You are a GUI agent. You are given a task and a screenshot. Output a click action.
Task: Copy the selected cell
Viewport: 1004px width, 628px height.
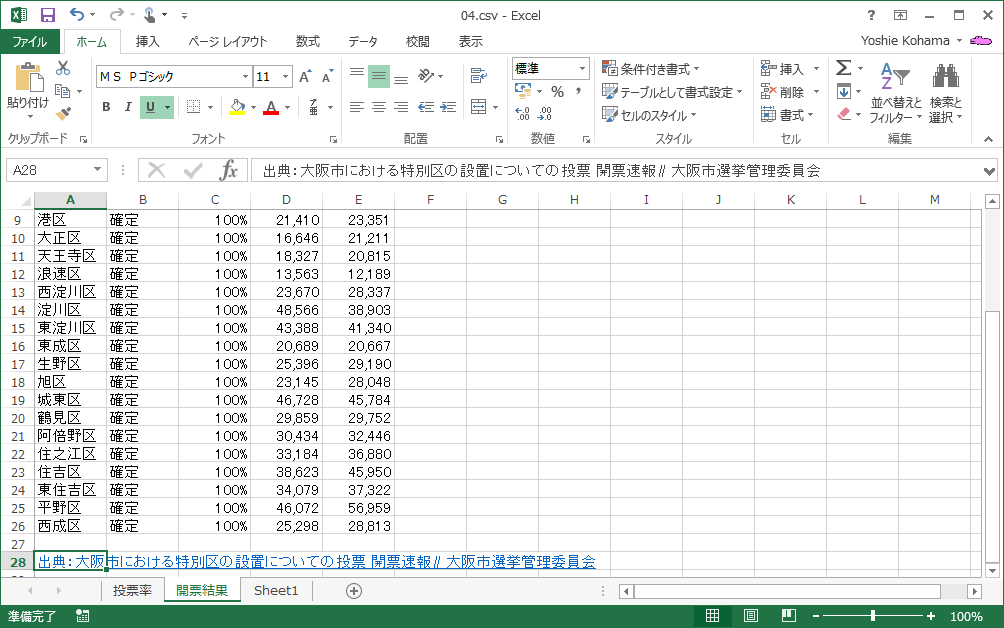pyautogui.click(x=63, y=91)
